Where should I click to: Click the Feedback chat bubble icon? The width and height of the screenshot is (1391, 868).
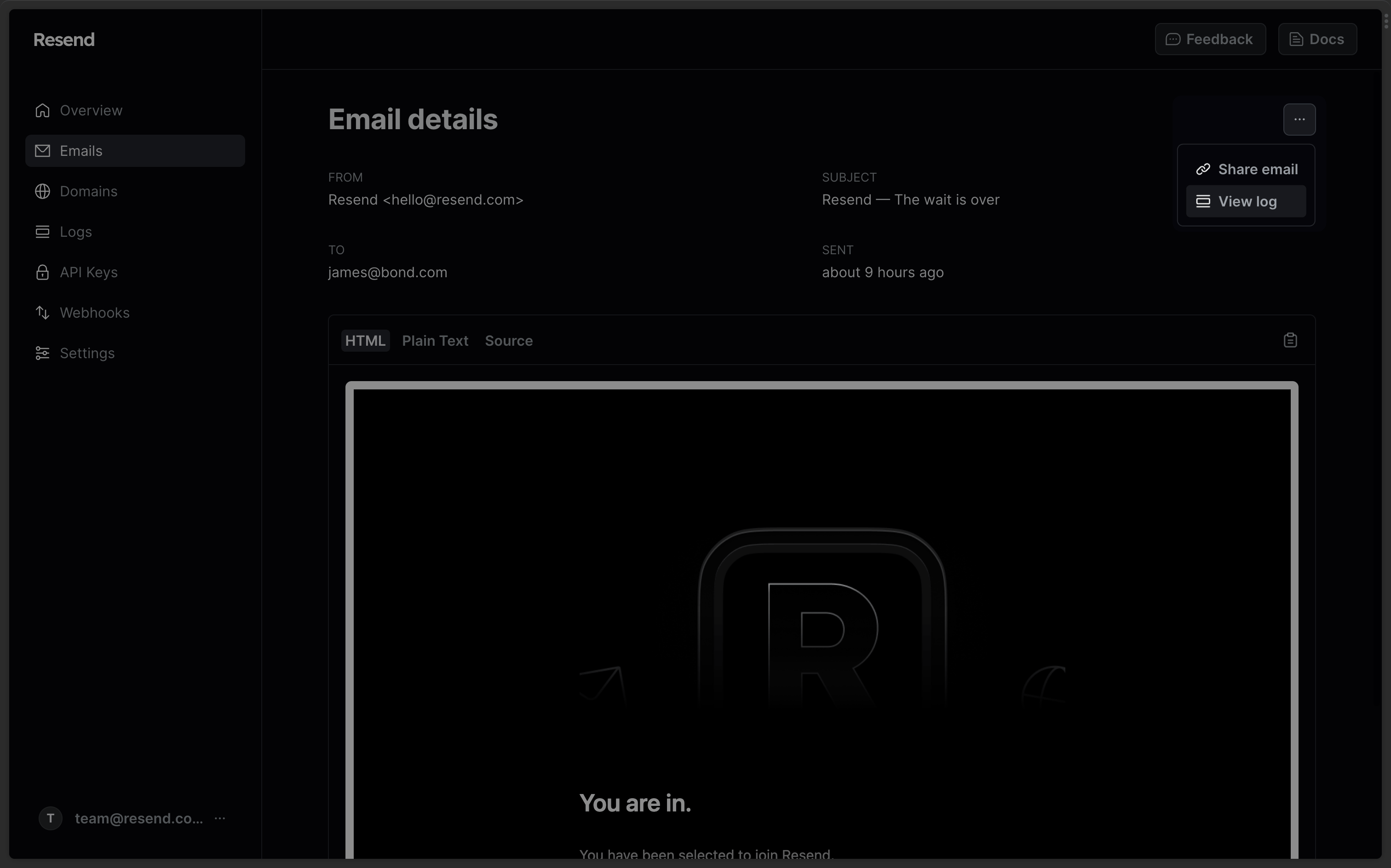[1173, 39]
